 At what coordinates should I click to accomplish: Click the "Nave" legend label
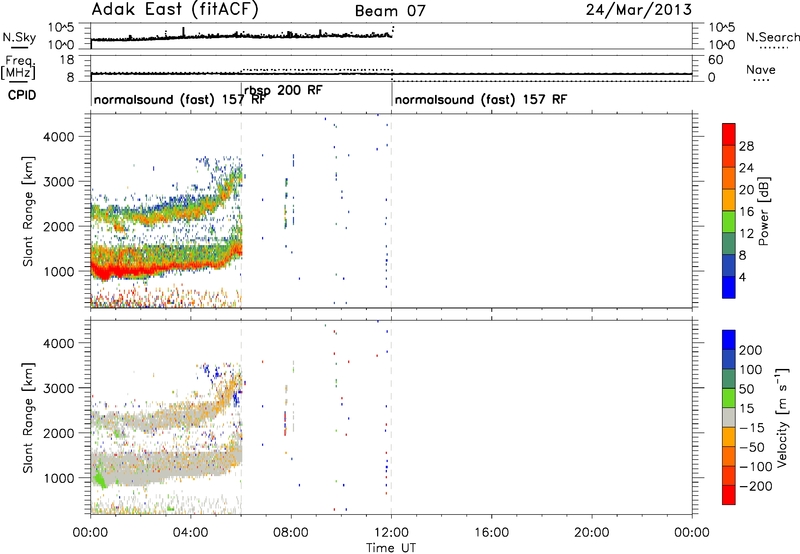pyautogui.click(x=761, y=70)
